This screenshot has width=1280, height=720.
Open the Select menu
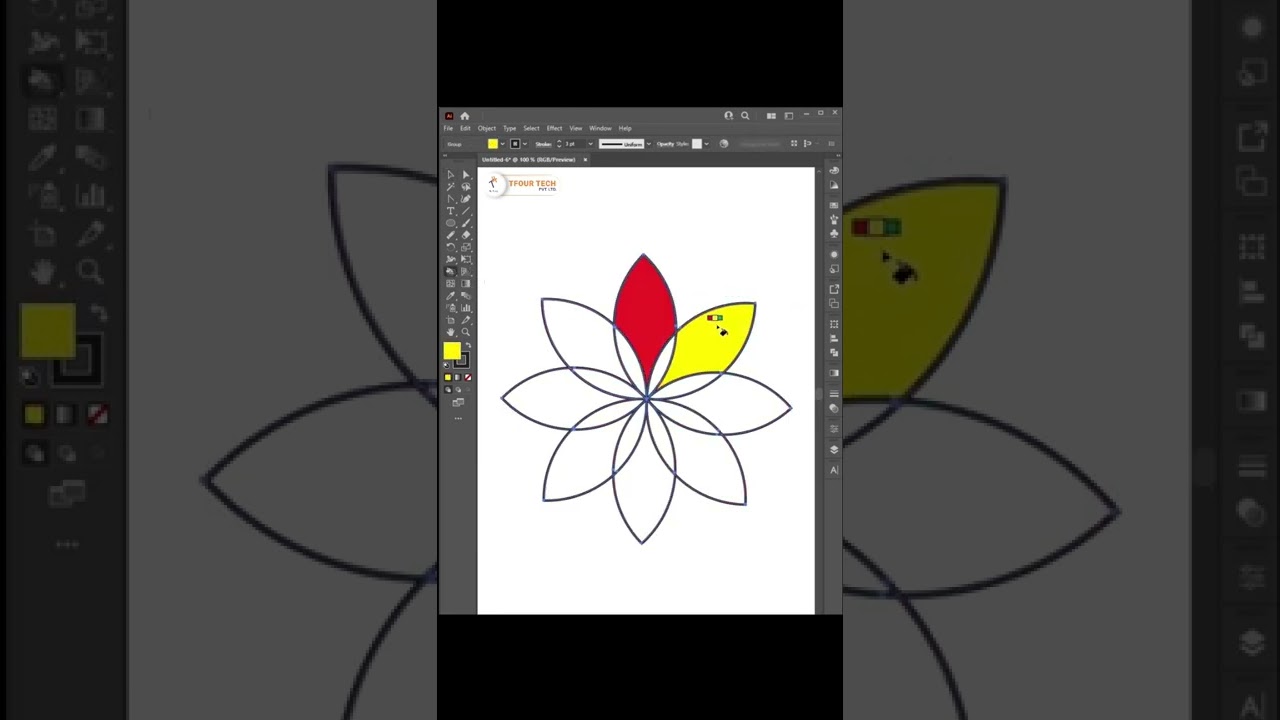[x=531, y=128]
